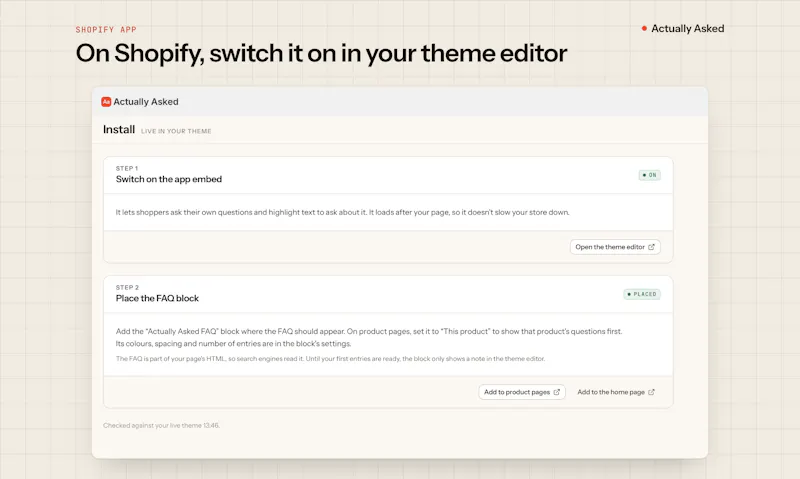Follow the Add to the home page link
The height and width of the screenshot is (479, 800).
pyautogui.click(x=616, y=392)
